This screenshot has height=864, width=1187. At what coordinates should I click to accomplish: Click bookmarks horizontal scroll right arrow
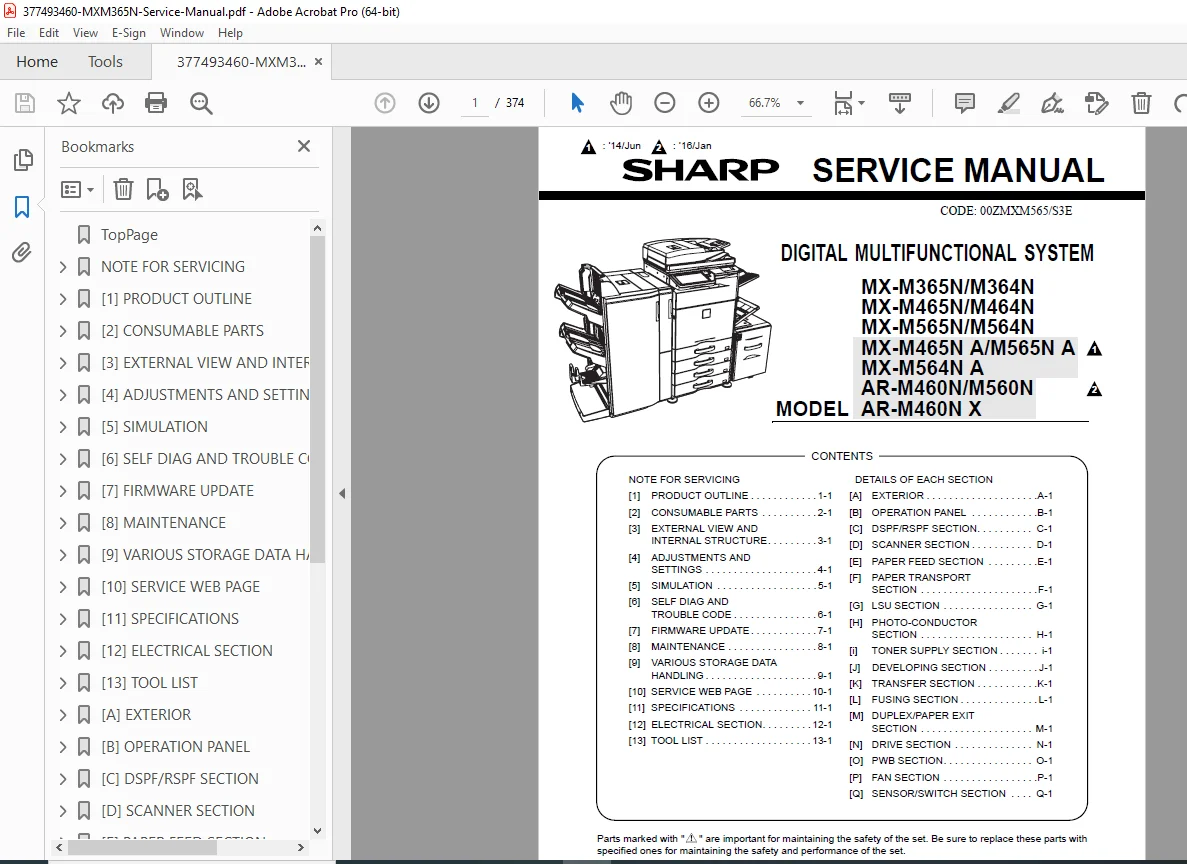click(301, 847)
